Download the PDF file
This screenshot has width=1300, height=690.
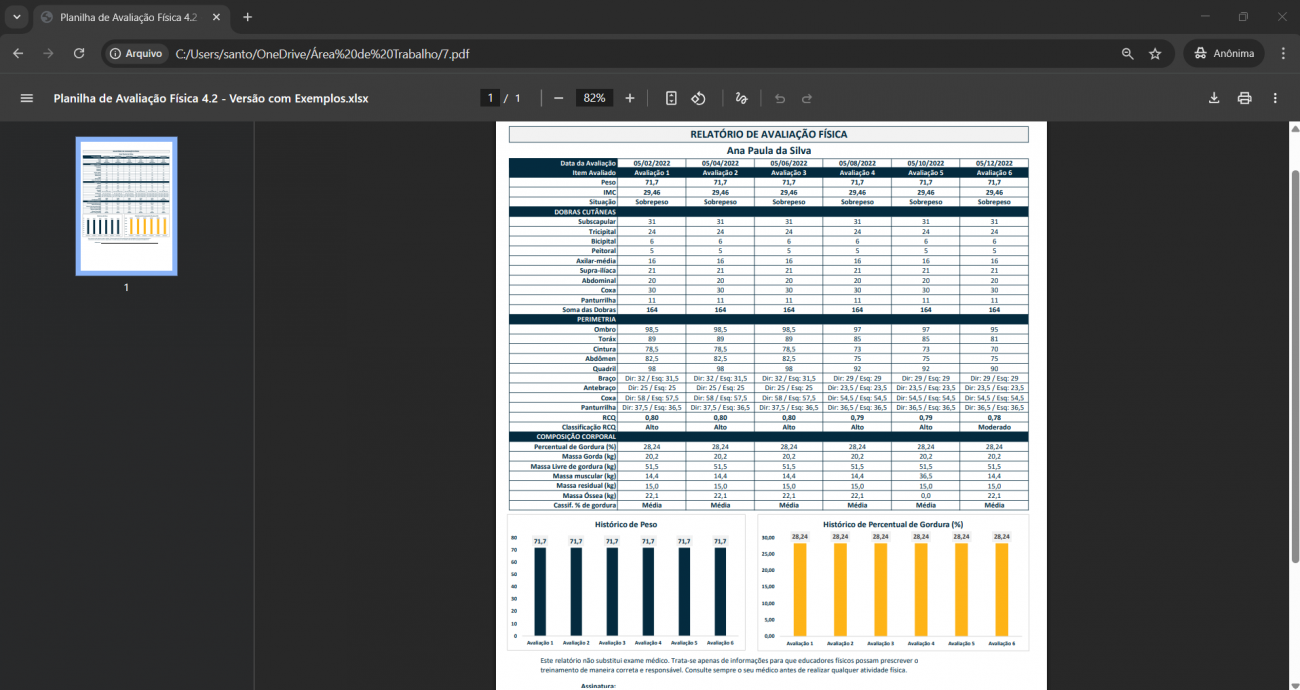(x=1214, y=98)
